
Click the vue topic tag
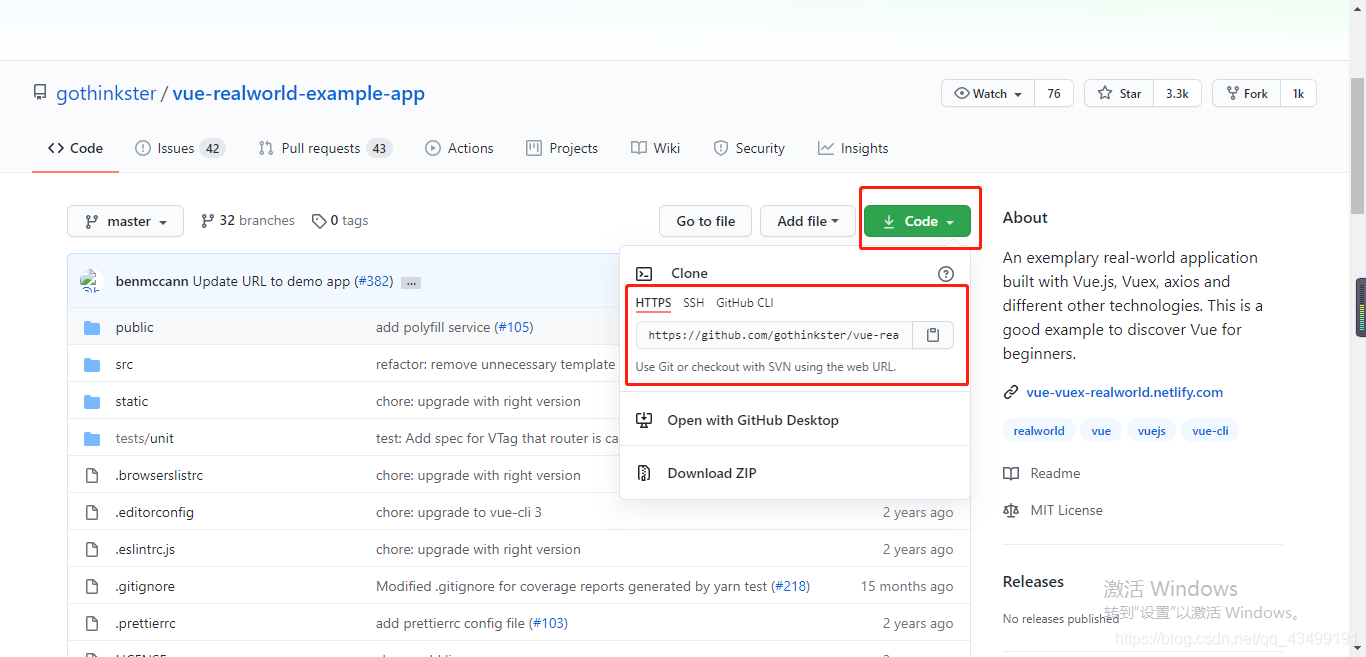(x=1101, y=431)
